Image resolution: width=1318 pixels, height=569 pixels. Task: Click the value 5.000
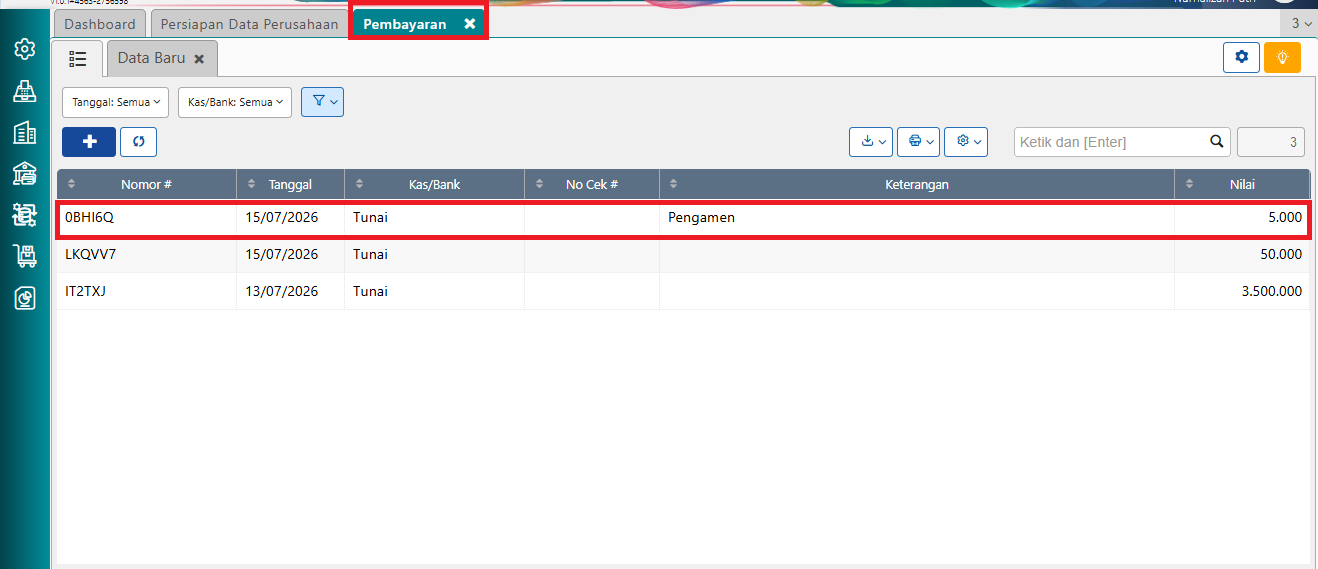[x=1285, y=217]
